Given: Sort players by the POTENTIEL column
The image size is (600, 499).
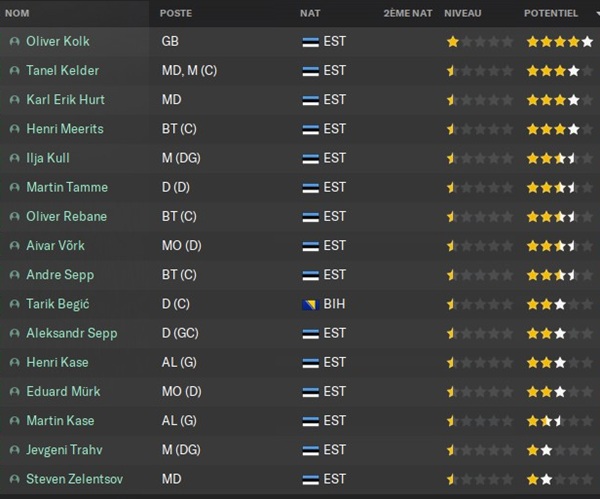Looking at the screenshot, I should coord(550,14).
